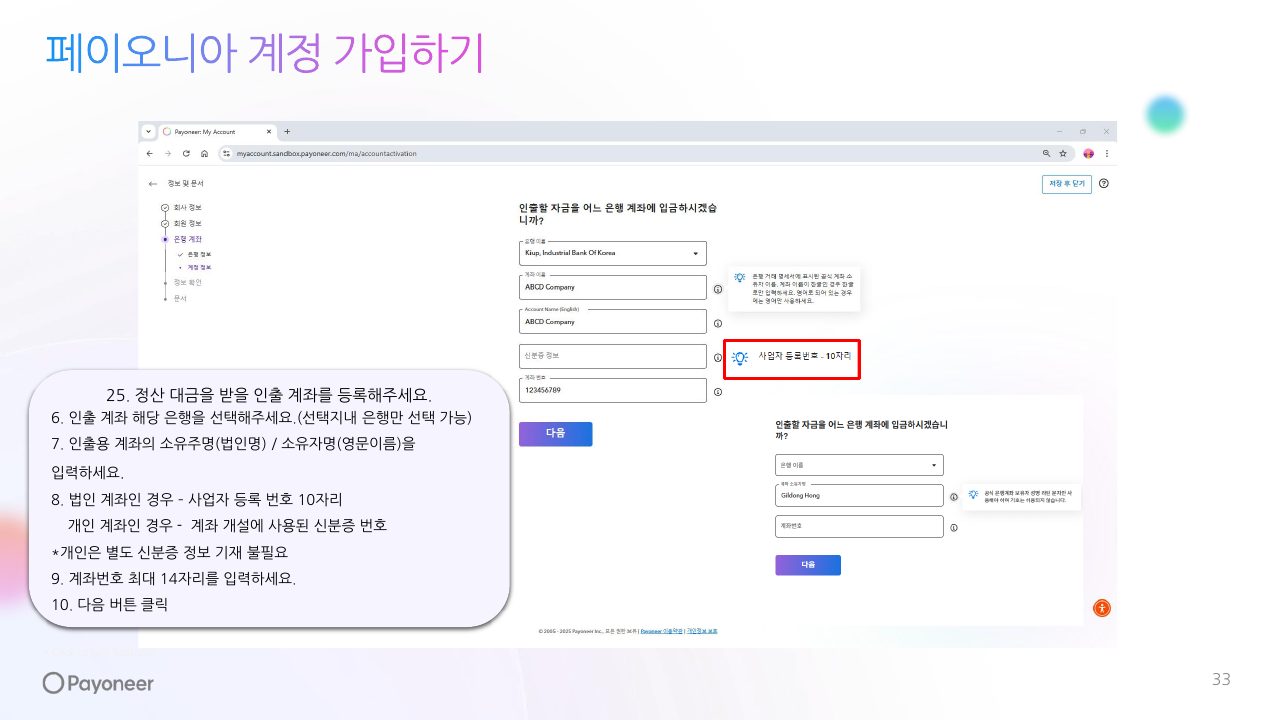The width and height of the screenshot is (1280, 720).
Task: Open the Chrome three-dot menu
Action: (x=1106, y=153)
